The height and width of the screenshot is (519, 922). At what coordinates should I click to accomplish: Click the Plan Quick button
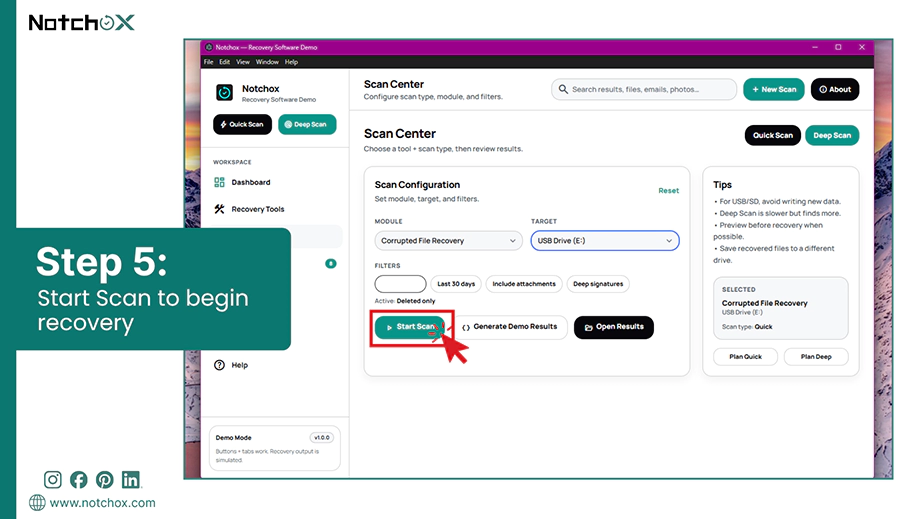(x=746, y=357)
